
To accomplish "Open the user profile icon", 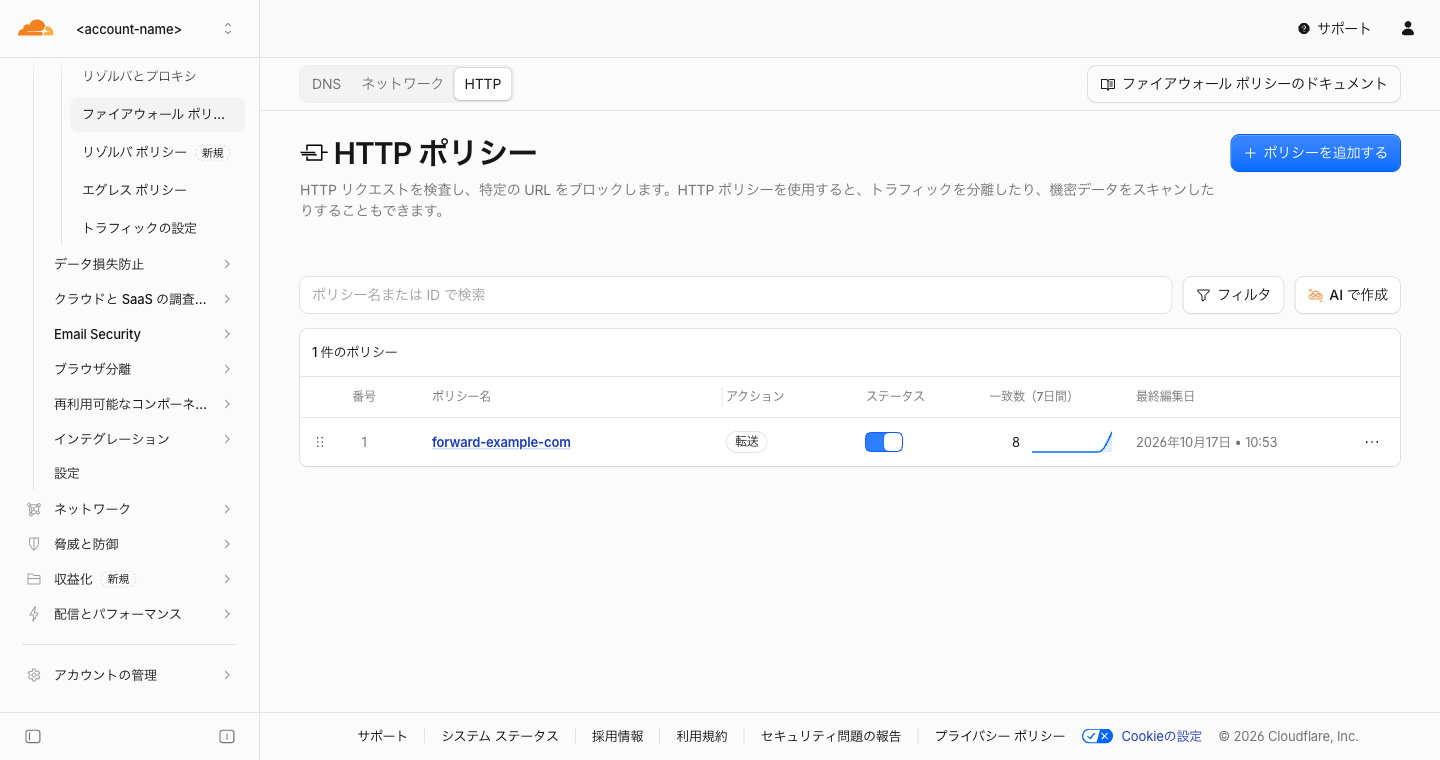I will pyautogui.click(x=1408, y=28).
